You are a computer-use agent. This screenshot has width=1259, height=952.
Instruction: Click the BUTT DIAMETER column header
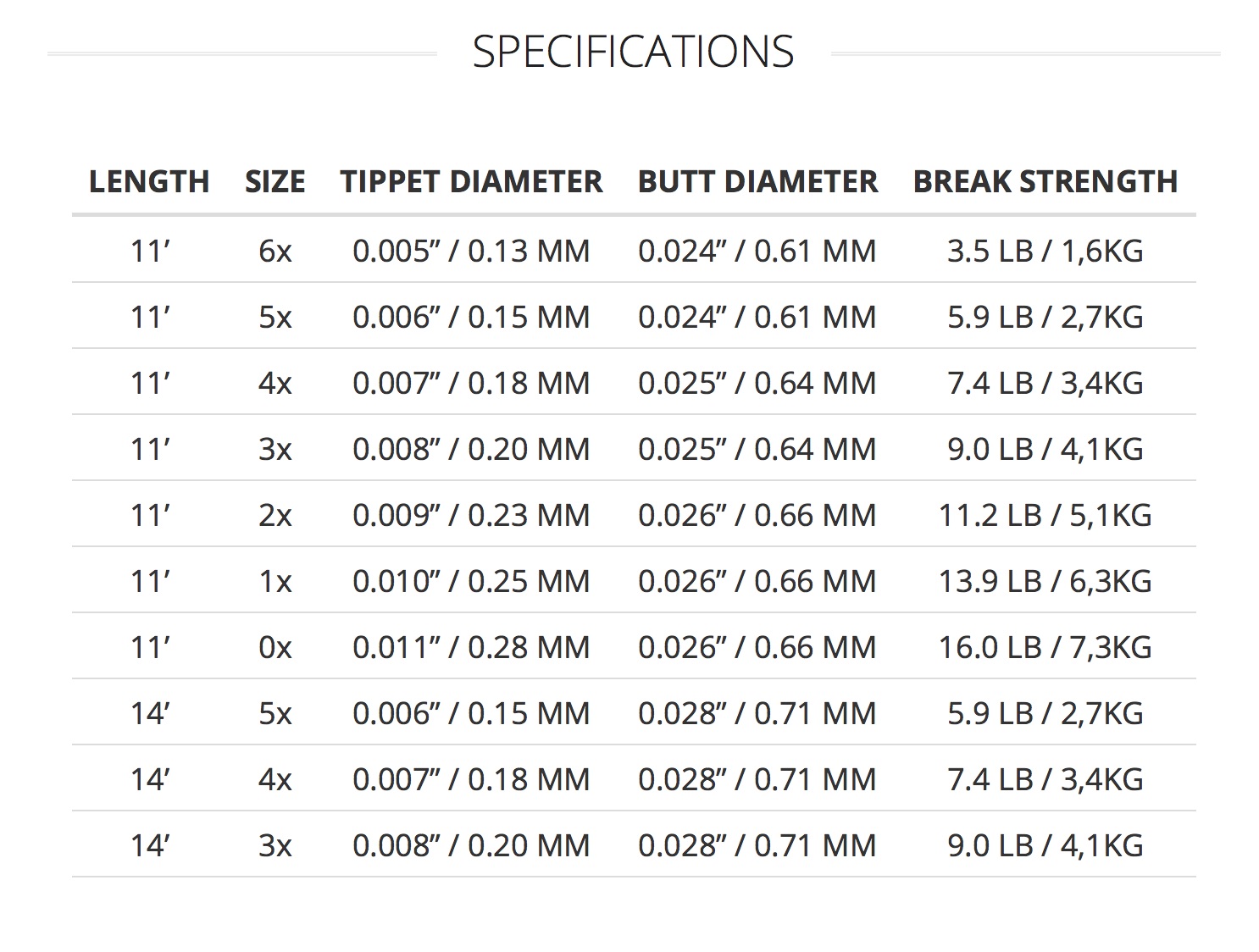coord(757,181)
